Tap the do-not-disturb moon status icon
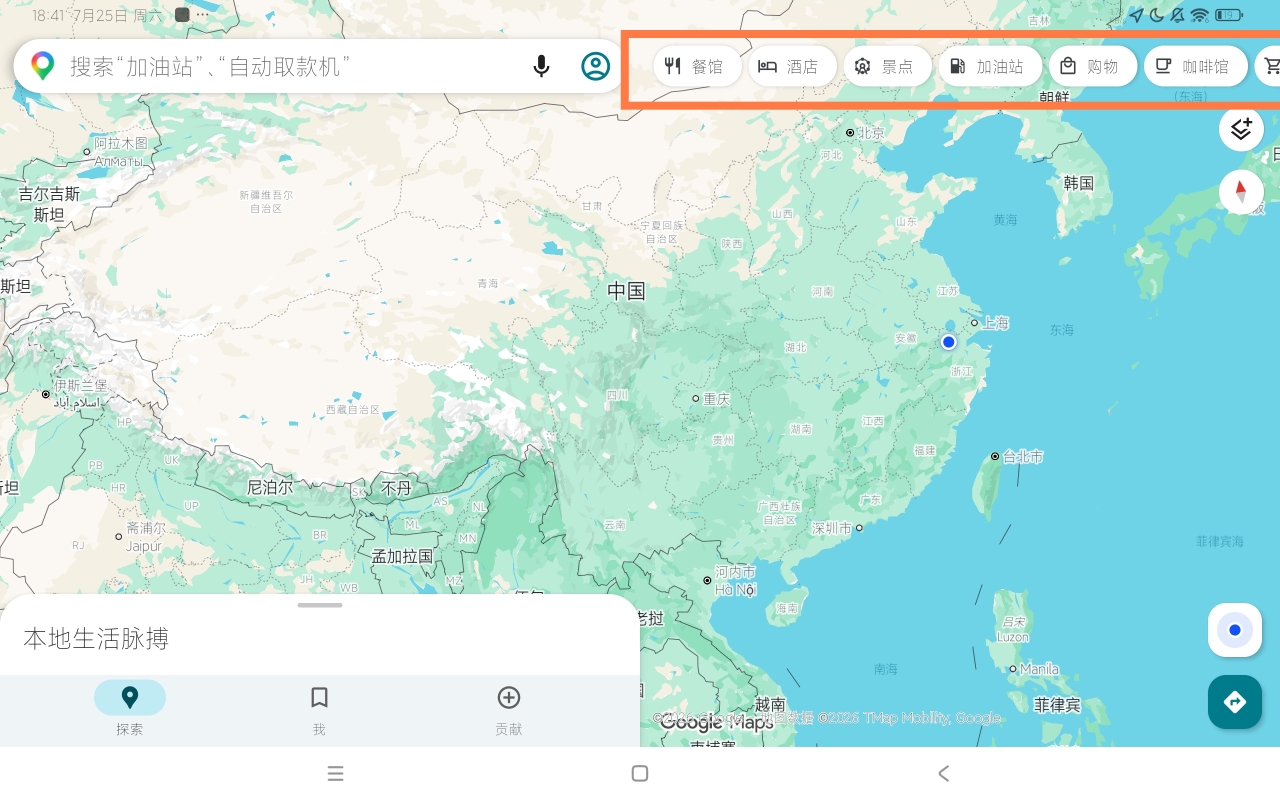Image resolution: width=1280 pixels, height=800 pixels. point(1157,15)
